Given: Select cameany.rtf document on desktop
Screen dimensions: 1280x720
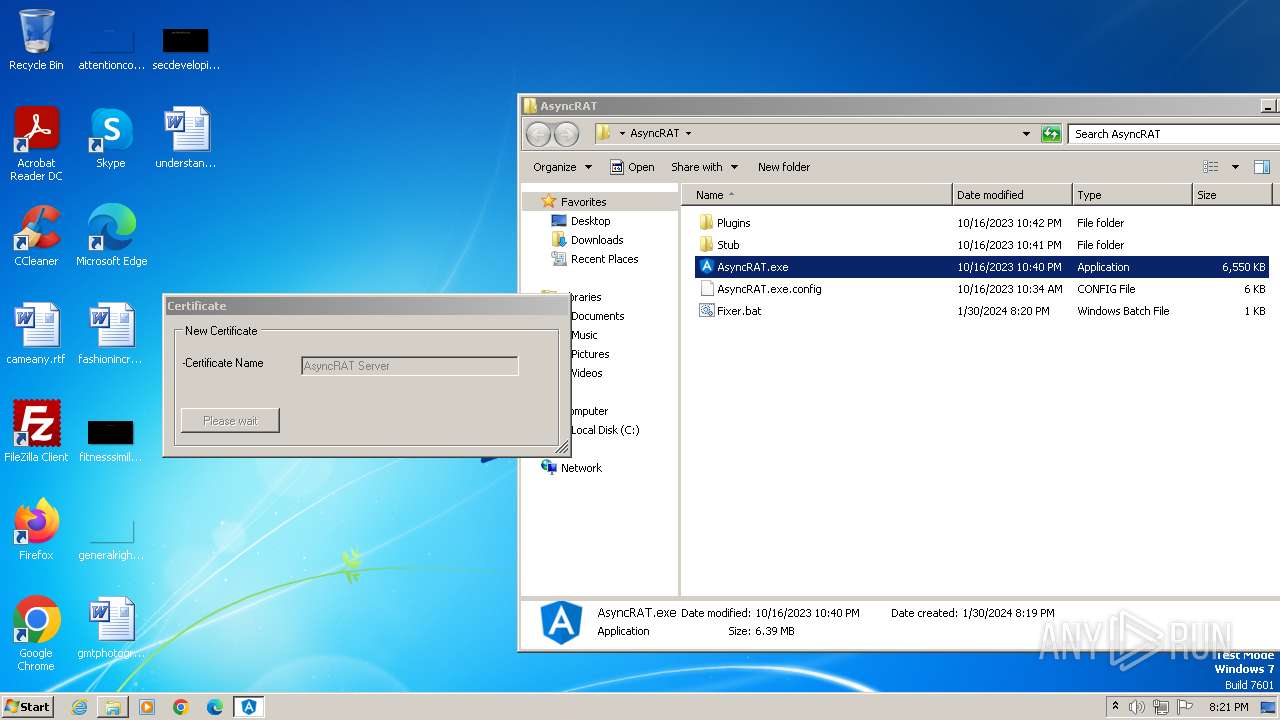Looking at the screenshot, I should (x=36, y=334).
